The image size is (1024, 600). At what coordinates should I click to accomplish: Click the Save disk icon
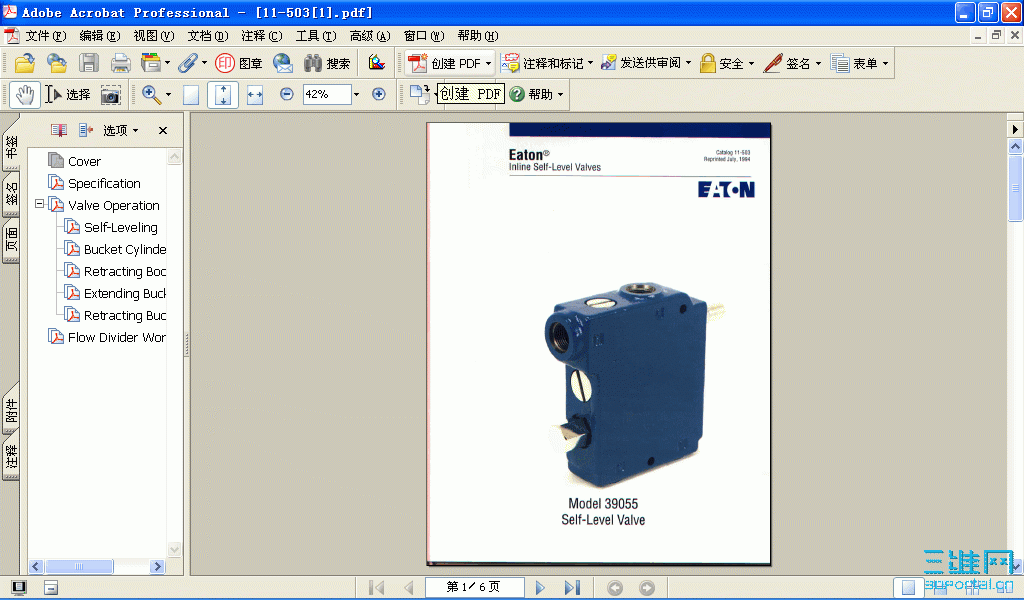point(89,63)
